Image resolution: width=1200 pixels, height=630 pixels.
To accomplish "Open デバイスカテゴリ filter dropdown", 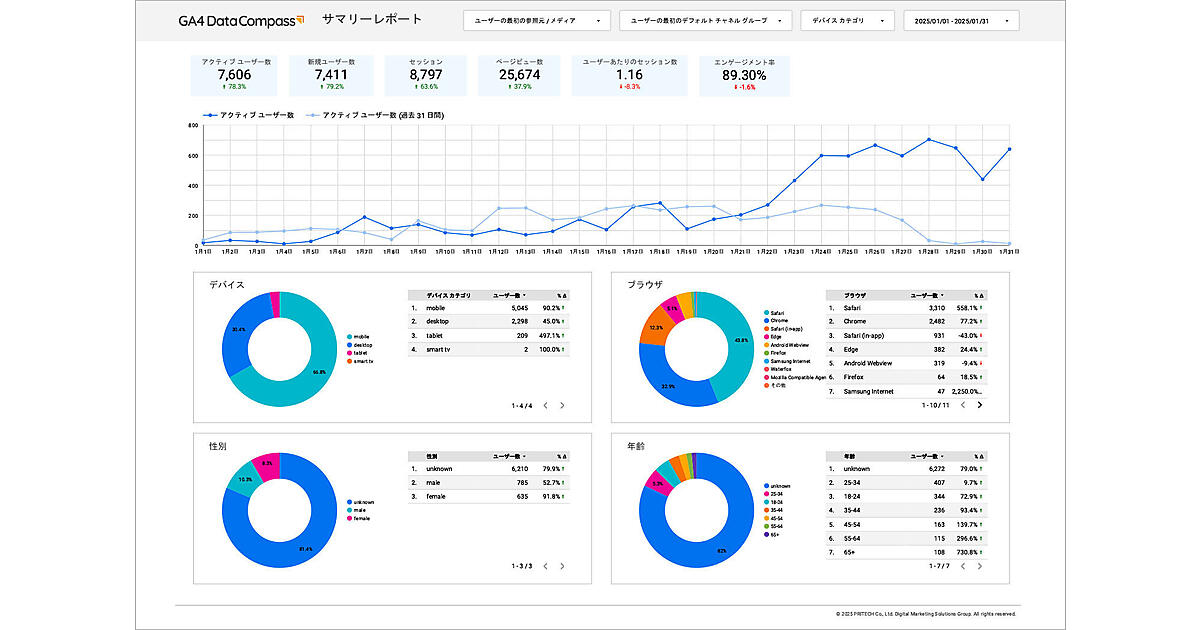I will 847,20.
